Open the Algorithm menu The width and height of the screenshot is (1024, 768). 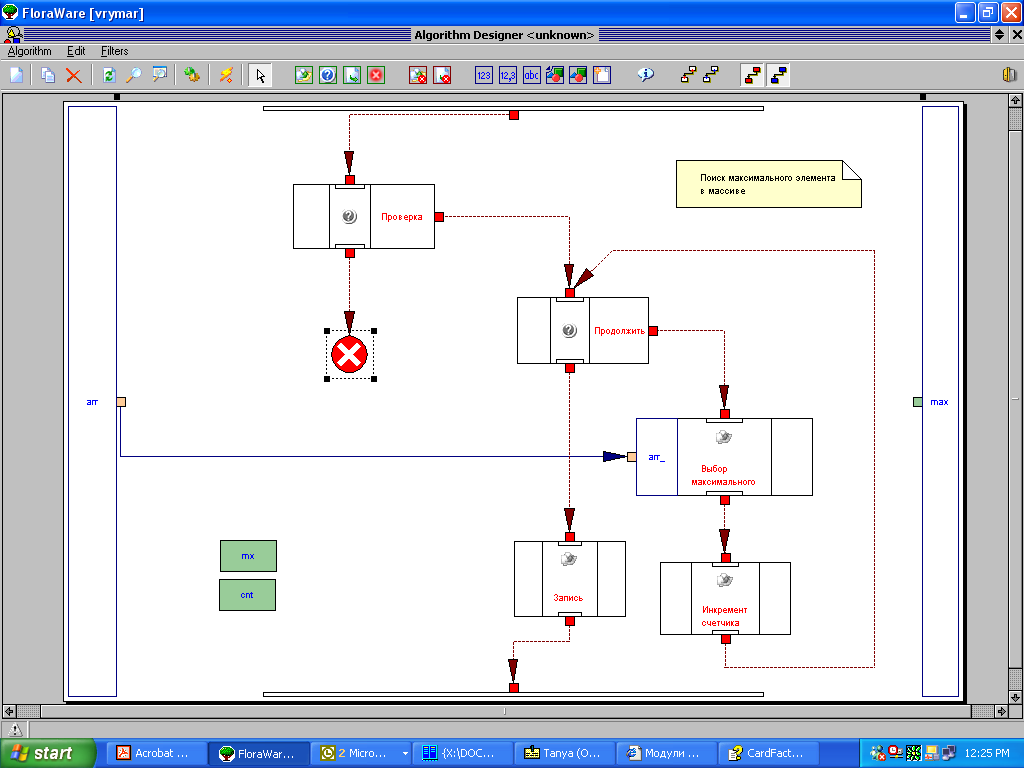coord(29,51)
